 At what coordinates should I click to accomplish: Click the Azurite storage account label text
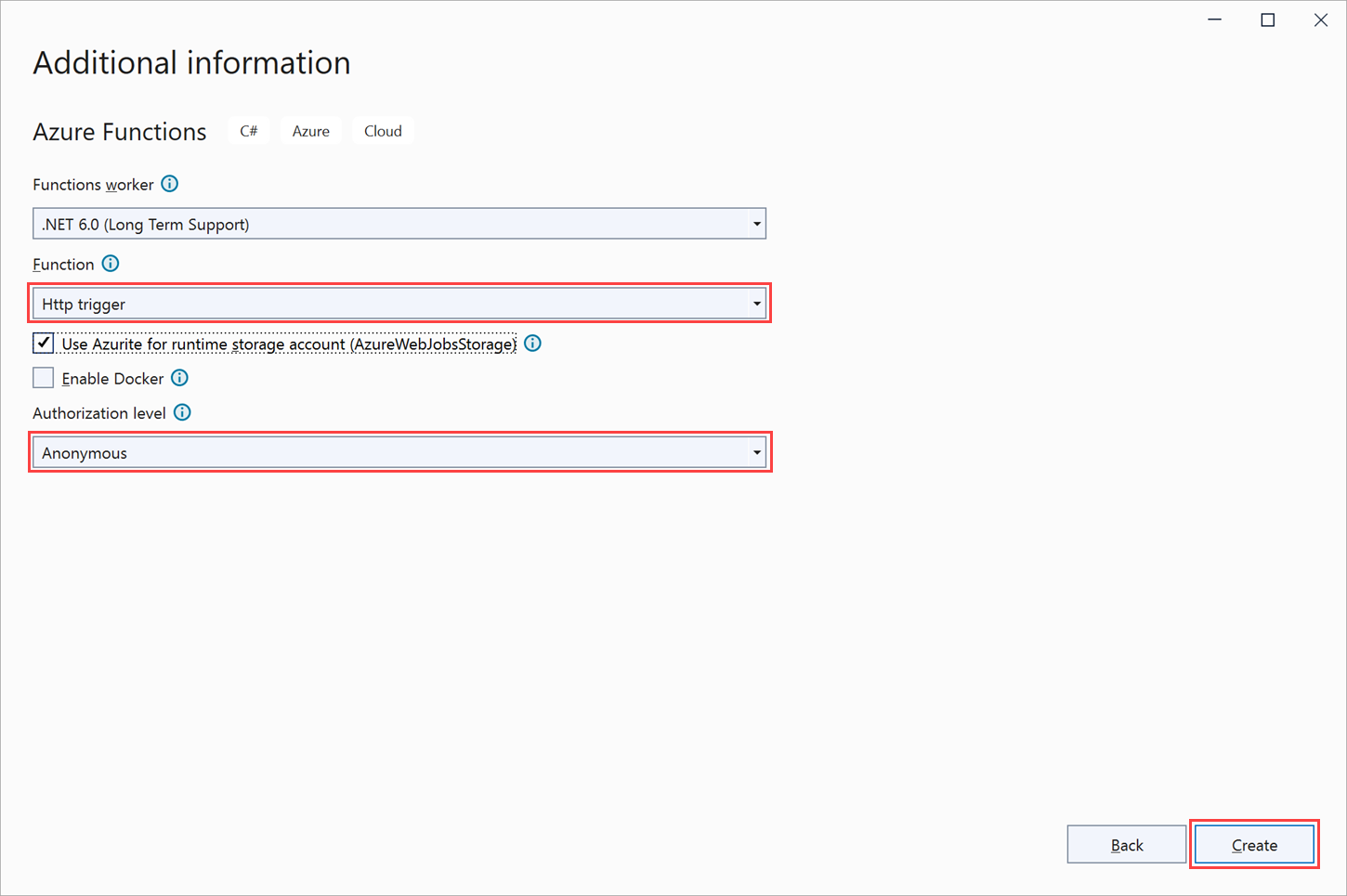(x=289, y=344)
